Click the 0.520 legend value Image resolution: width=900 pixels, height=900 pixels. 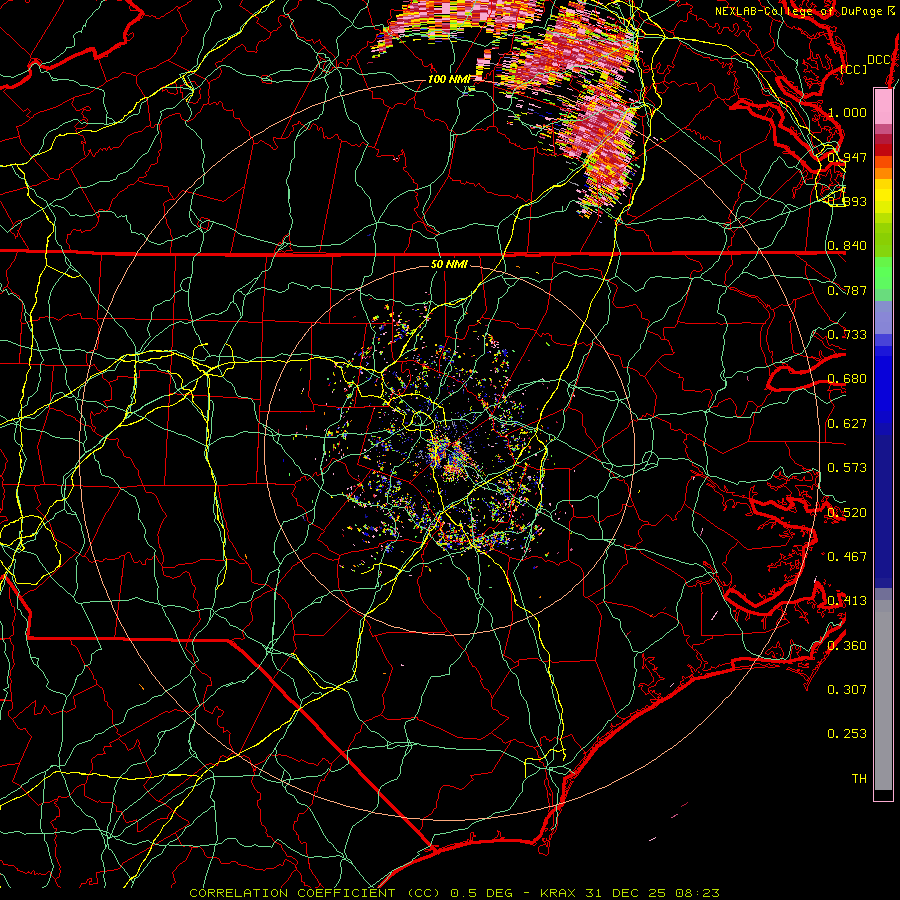tap(847, 512)
